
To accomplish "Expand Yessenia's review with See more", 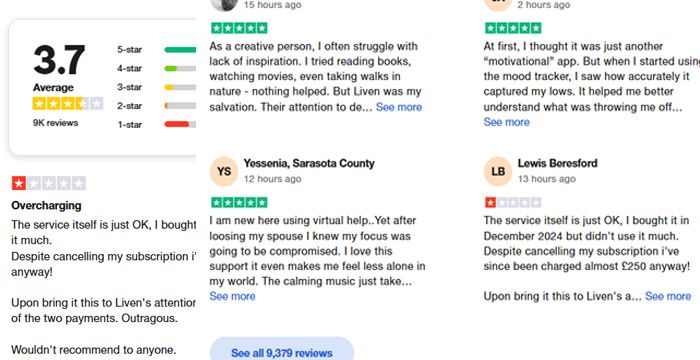I will [232, 296].
